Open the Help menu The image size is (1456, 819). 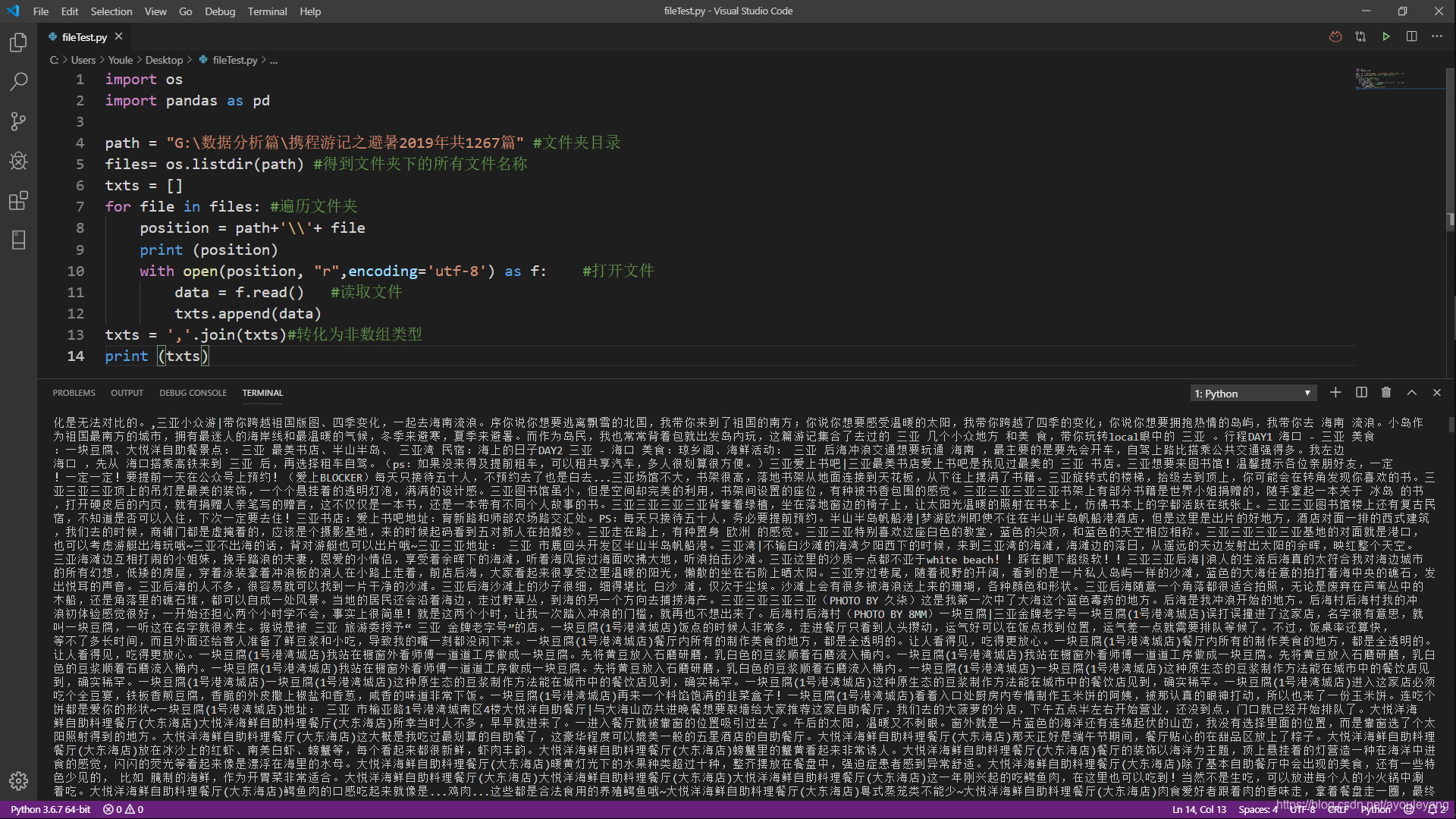pos(310,11)
